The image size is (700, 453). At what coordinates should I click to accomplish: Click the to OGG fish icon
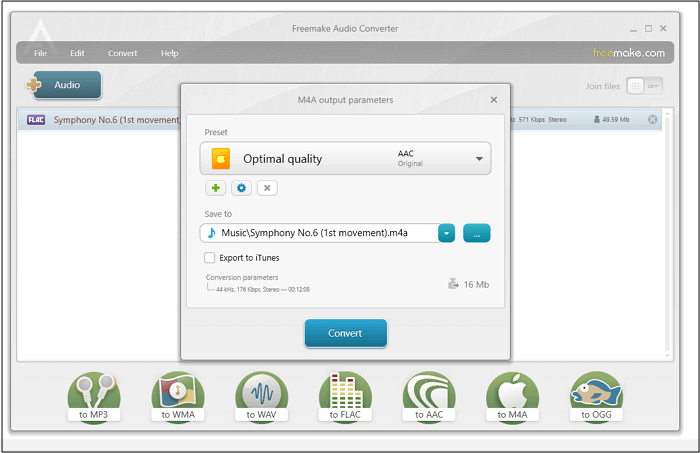tap(597, 397)
